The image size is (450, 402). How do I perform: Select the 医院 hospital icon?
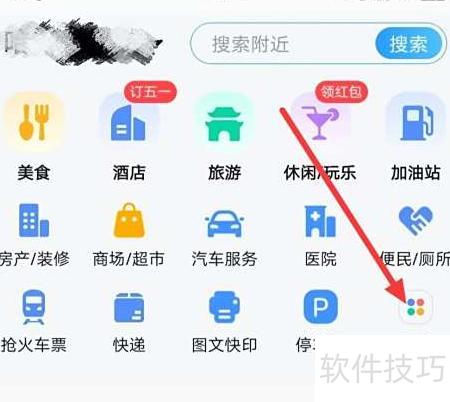(320, 221)
